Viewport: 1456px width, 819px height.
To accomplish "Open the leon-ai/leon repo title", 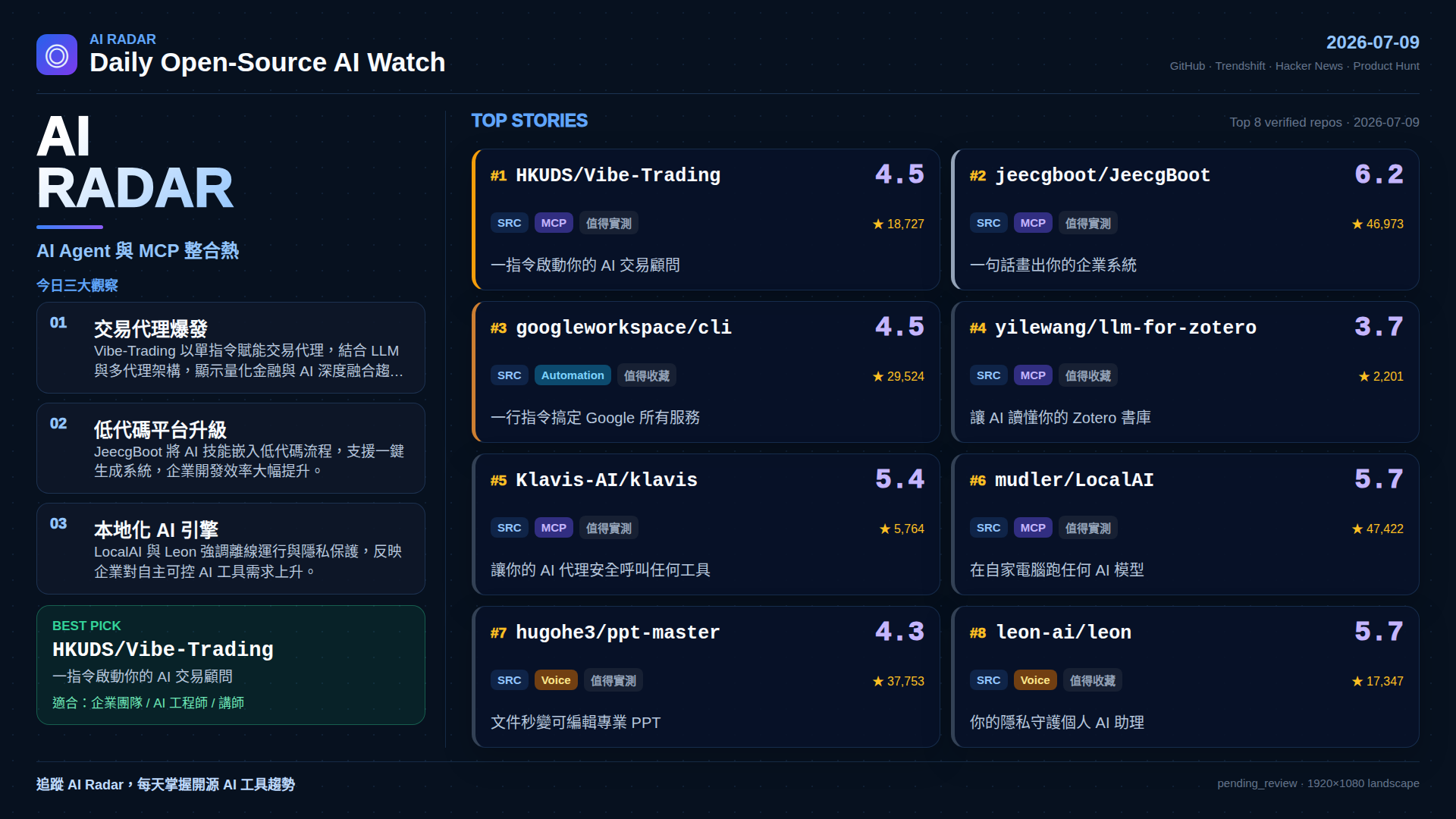I will tap(1063, 632).
